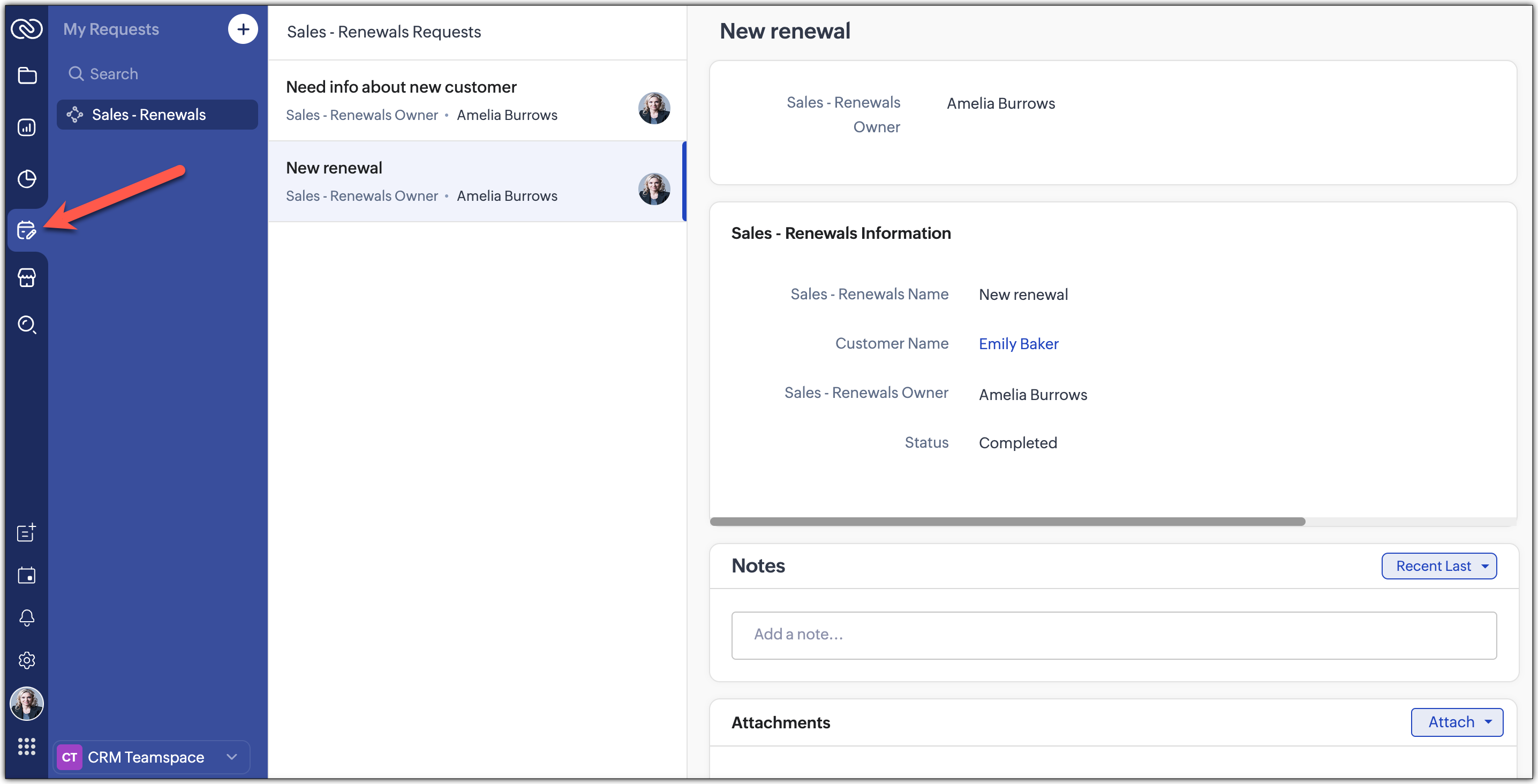The height and width of the screenshot is (784, 1538).
Task: Open the Attach dropdown button
Action: [1457, 722]
